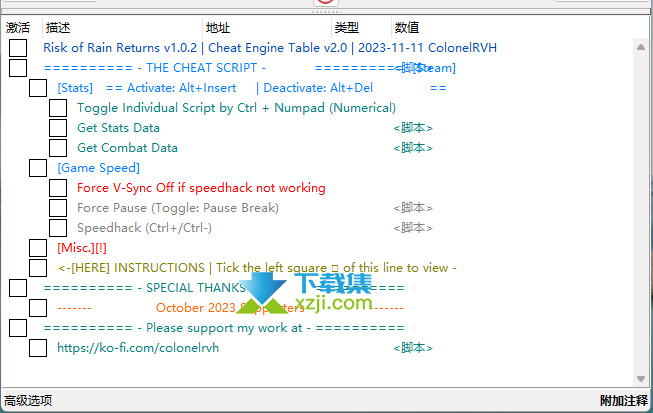Tick the [Misc.][!] checkbox
The height and width of the screenshot is (413, 653).
[38, 248]
